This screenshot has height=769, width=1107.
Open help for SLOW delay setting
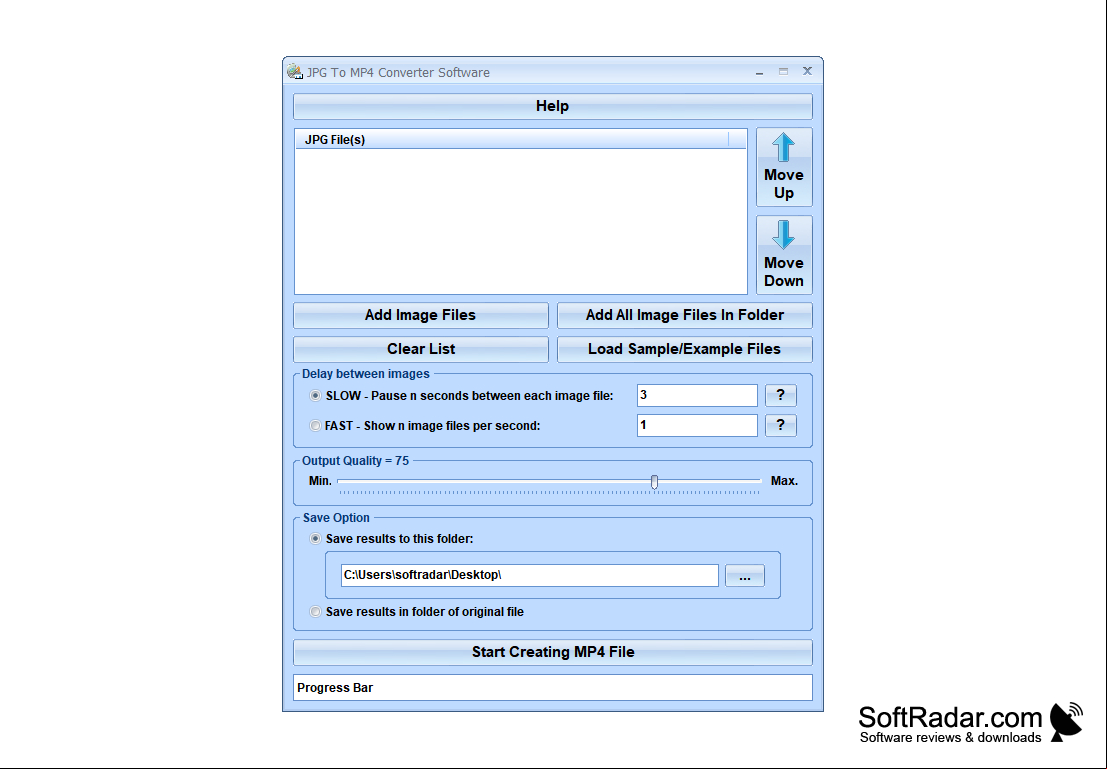point(781,395)
